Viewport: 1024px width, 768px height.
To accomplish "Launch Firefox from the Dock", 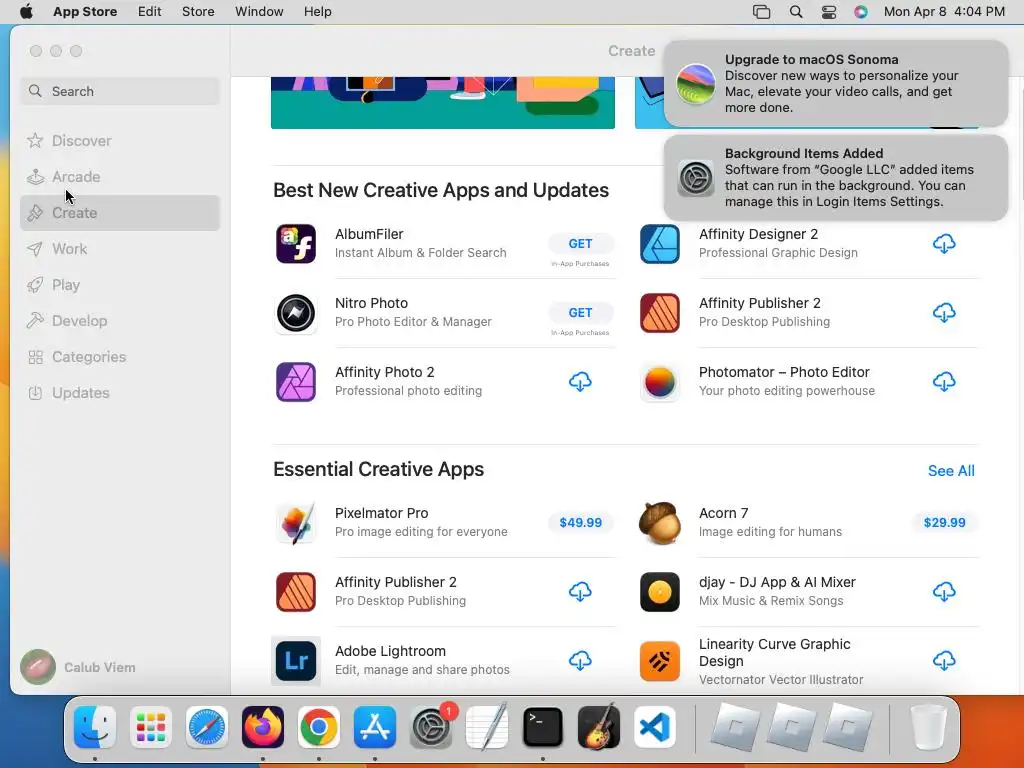I will (x=263, y=727).
